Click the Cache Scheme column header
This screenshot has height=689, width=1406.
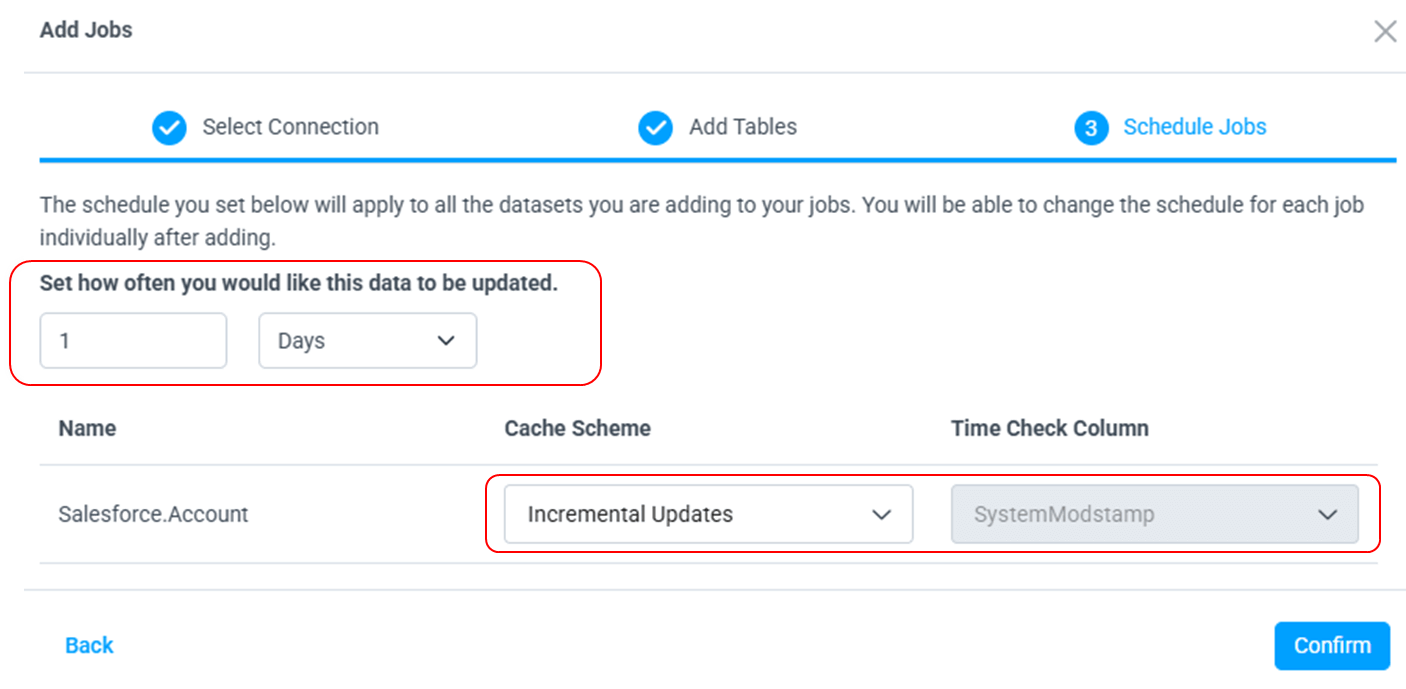click(x=577, y=428)
